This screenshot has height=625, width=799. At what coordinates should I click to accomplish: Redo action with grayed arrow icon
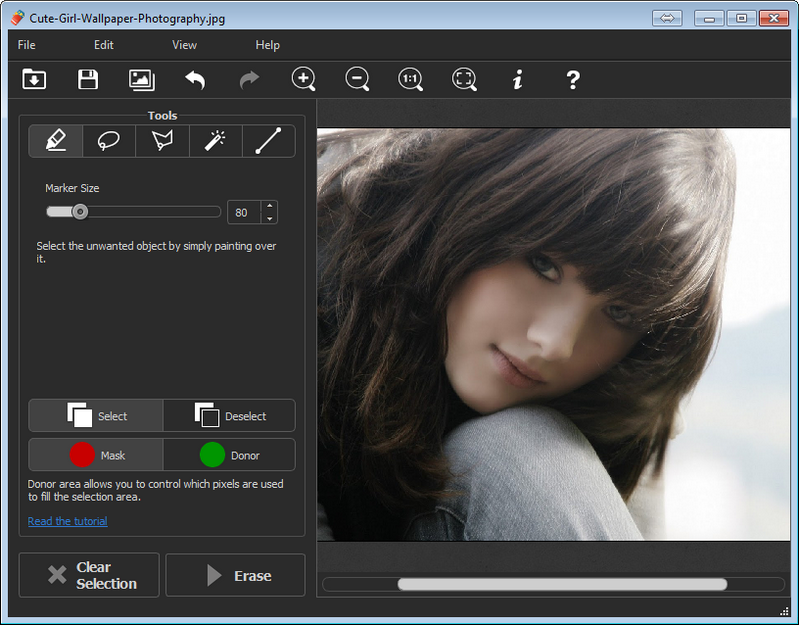249,80
